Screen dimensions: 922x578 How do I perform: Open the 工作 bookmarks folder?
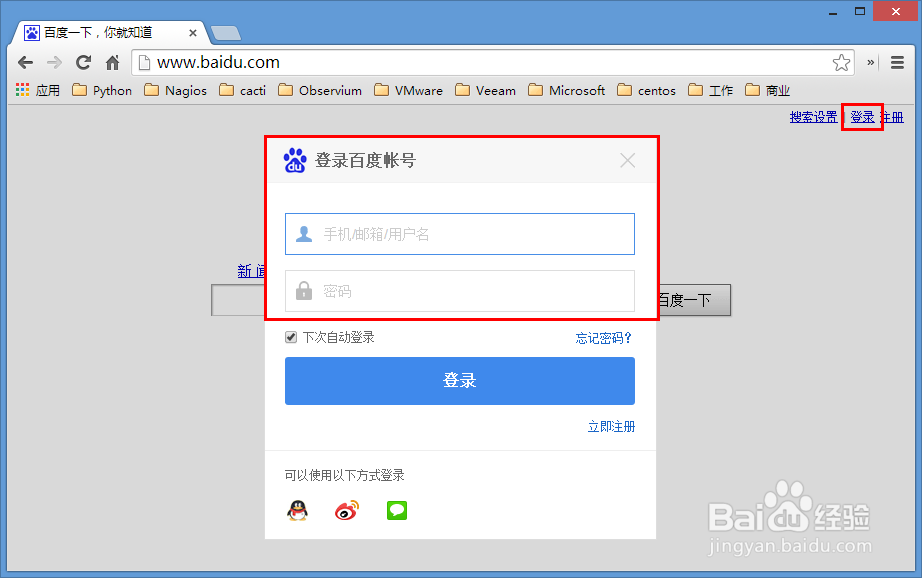click(710, 90)
